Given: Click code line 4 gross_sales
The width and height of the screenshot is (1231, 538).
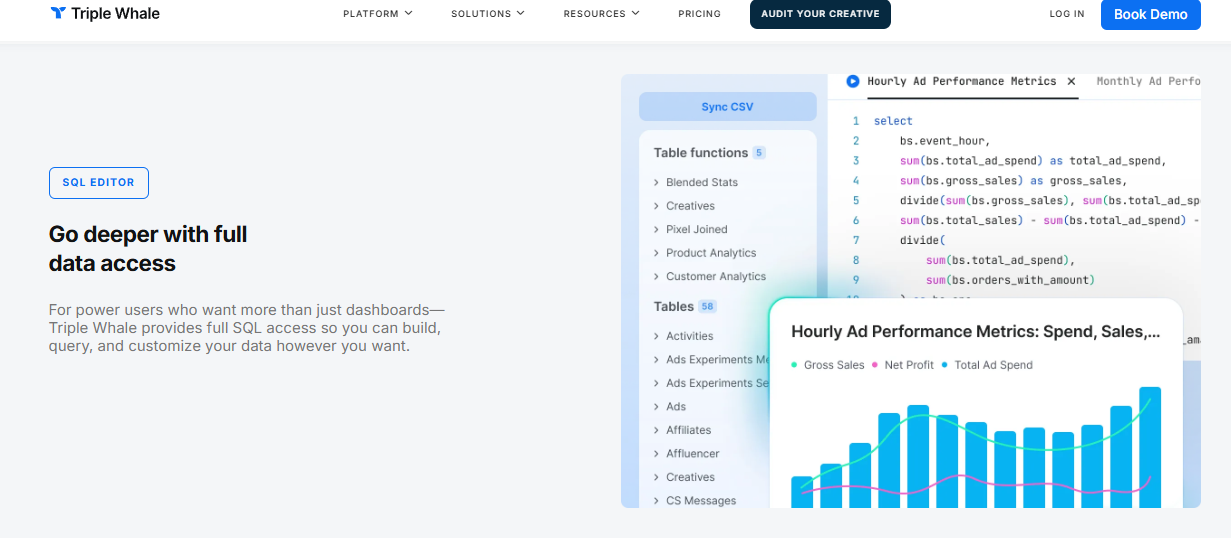Looking at the screenshot, I should 1014,180.
